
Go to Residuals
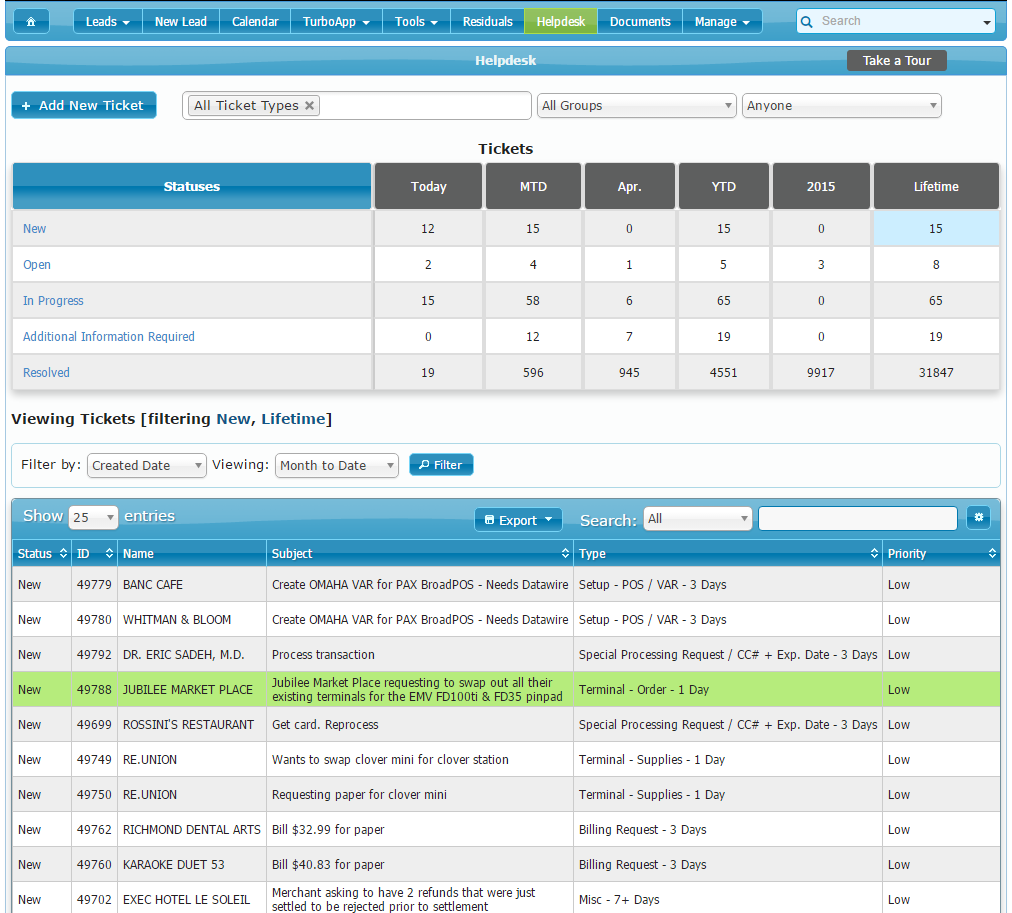coord(487,21)
